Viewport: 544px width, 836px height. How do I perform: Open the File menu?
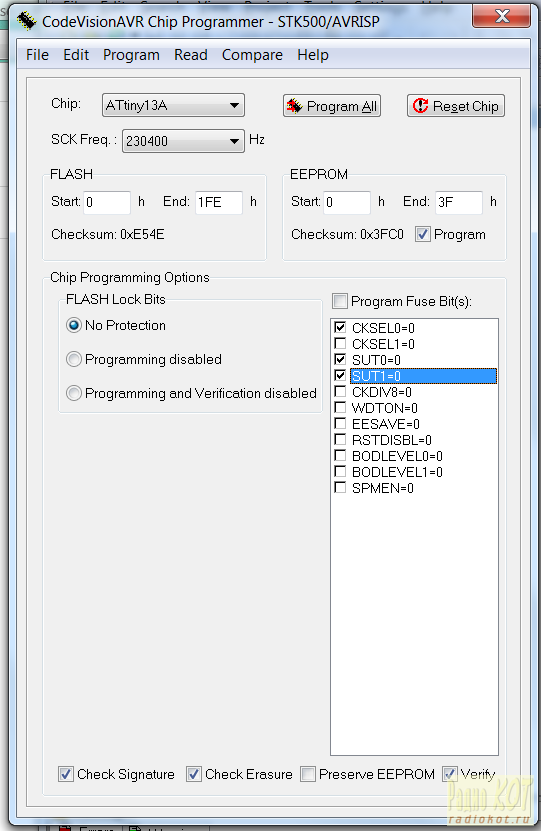pos(37,55)
